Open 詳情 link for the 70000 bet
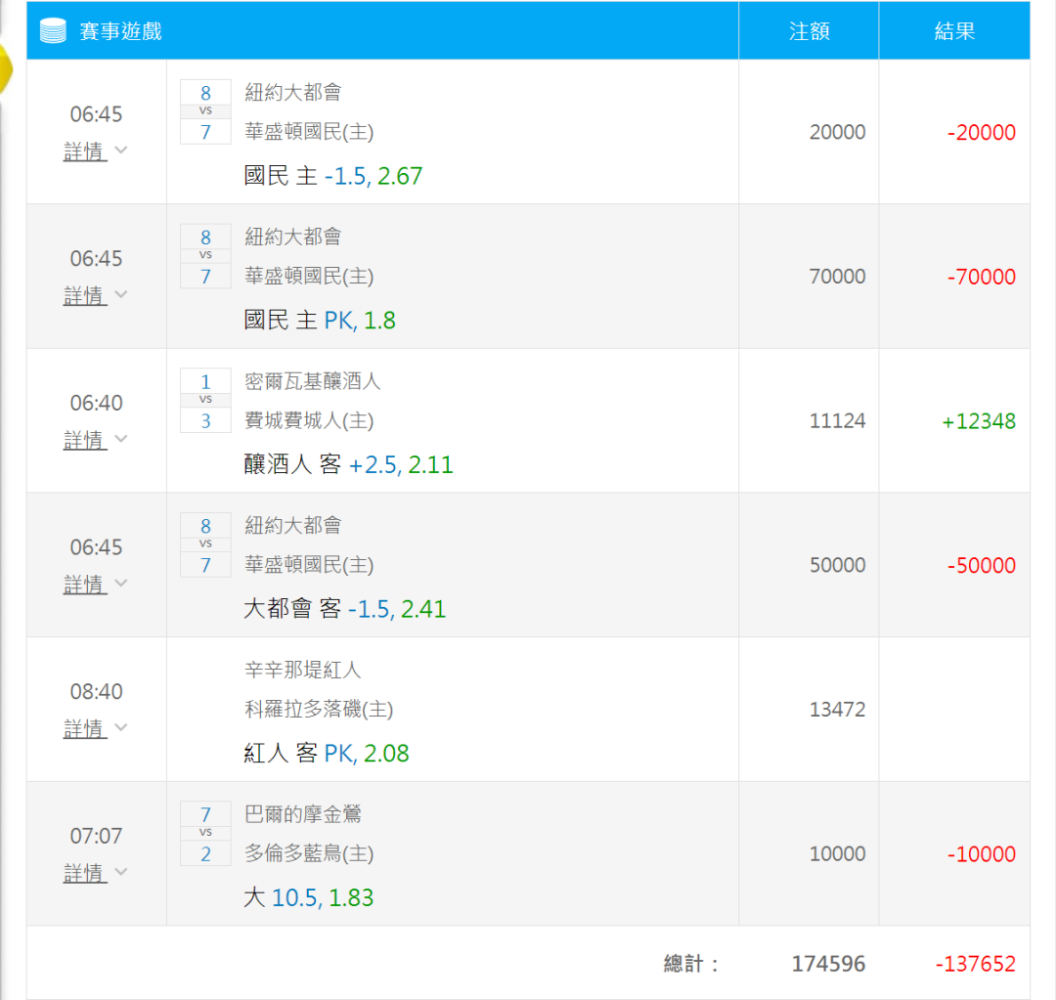Image resolution: width=1056 pixels, height=1000 pixels. click(x=85, y=295)
